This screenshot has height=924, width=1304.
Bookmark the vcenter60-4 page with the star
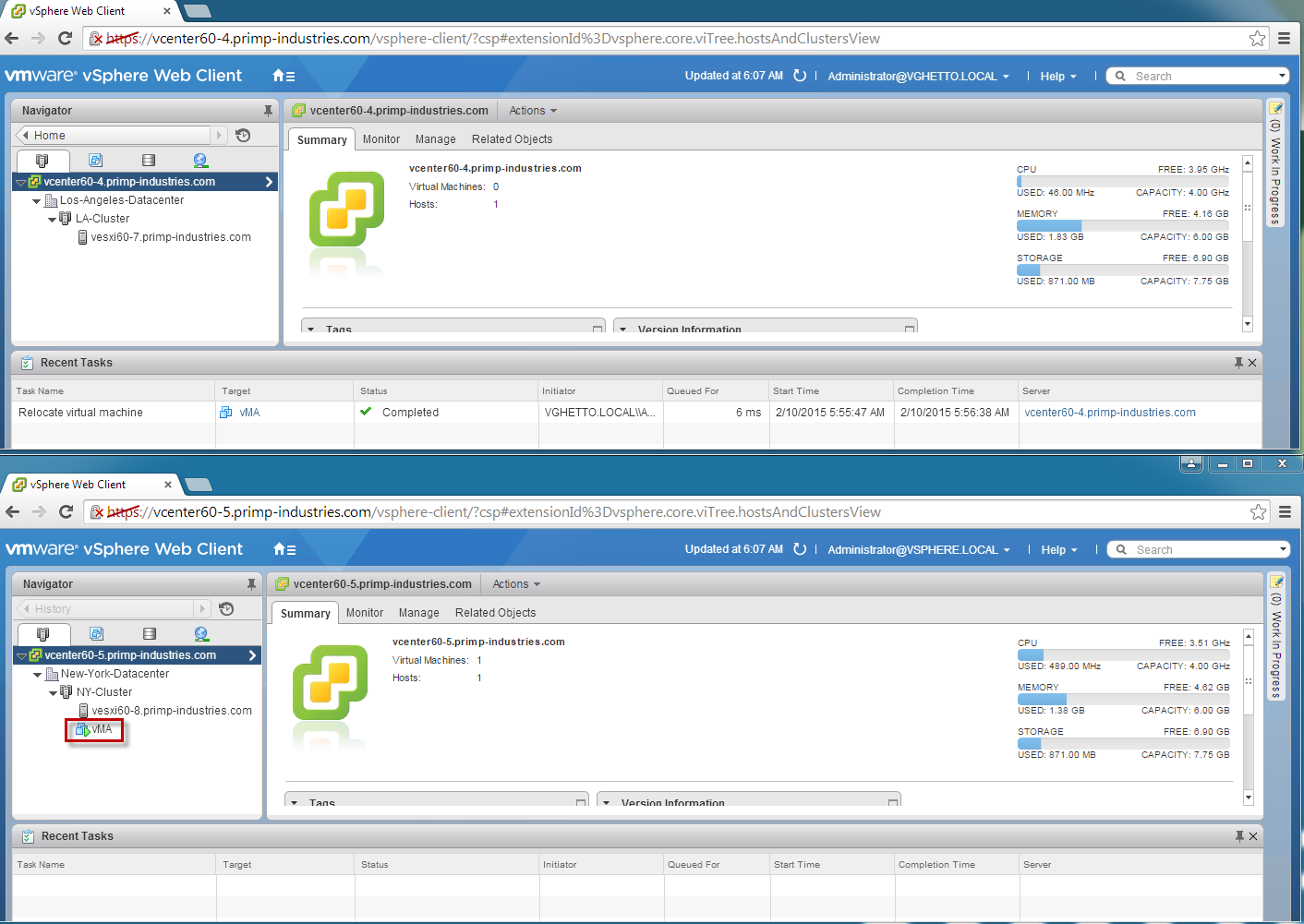point(1257,38)
